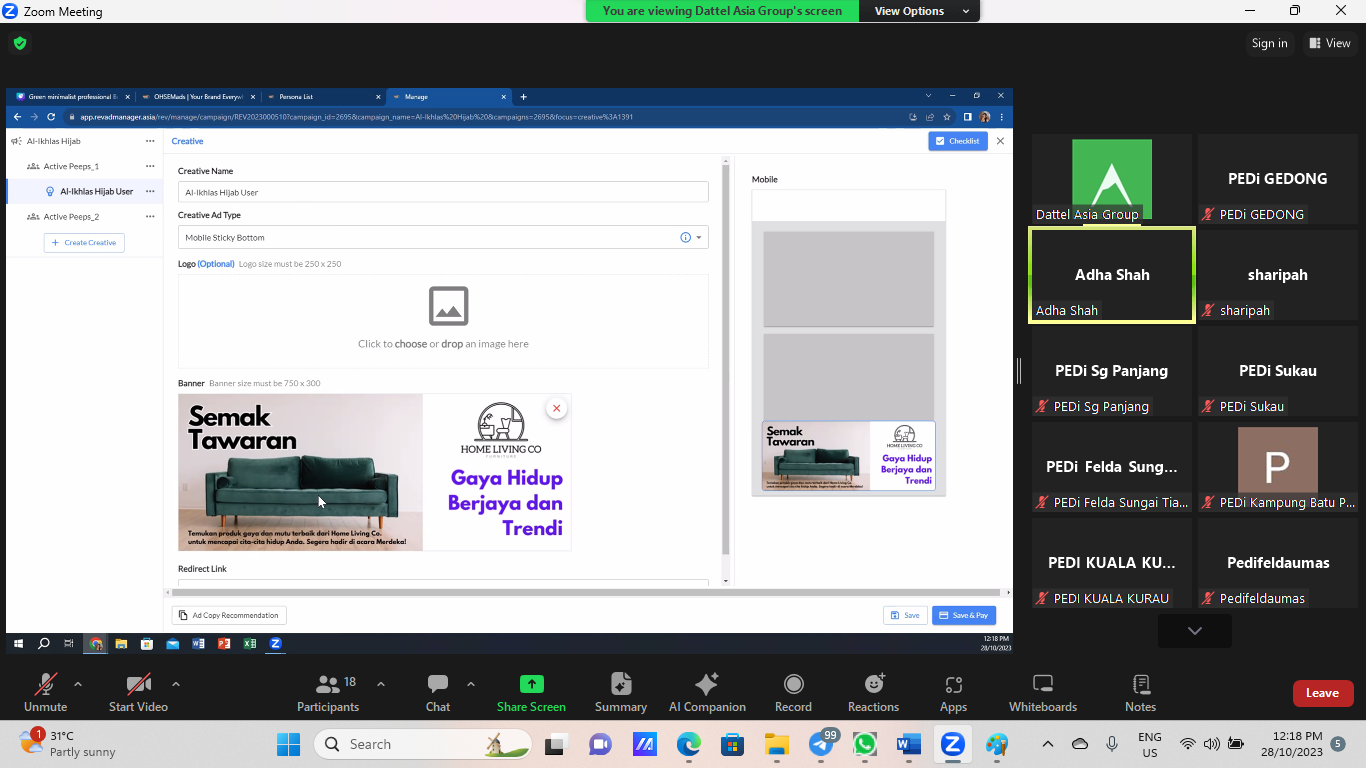Viewport: 1366px width, 768px height.
Task: Expand audio options arrow next to Unmute
Action: point(78,684)
